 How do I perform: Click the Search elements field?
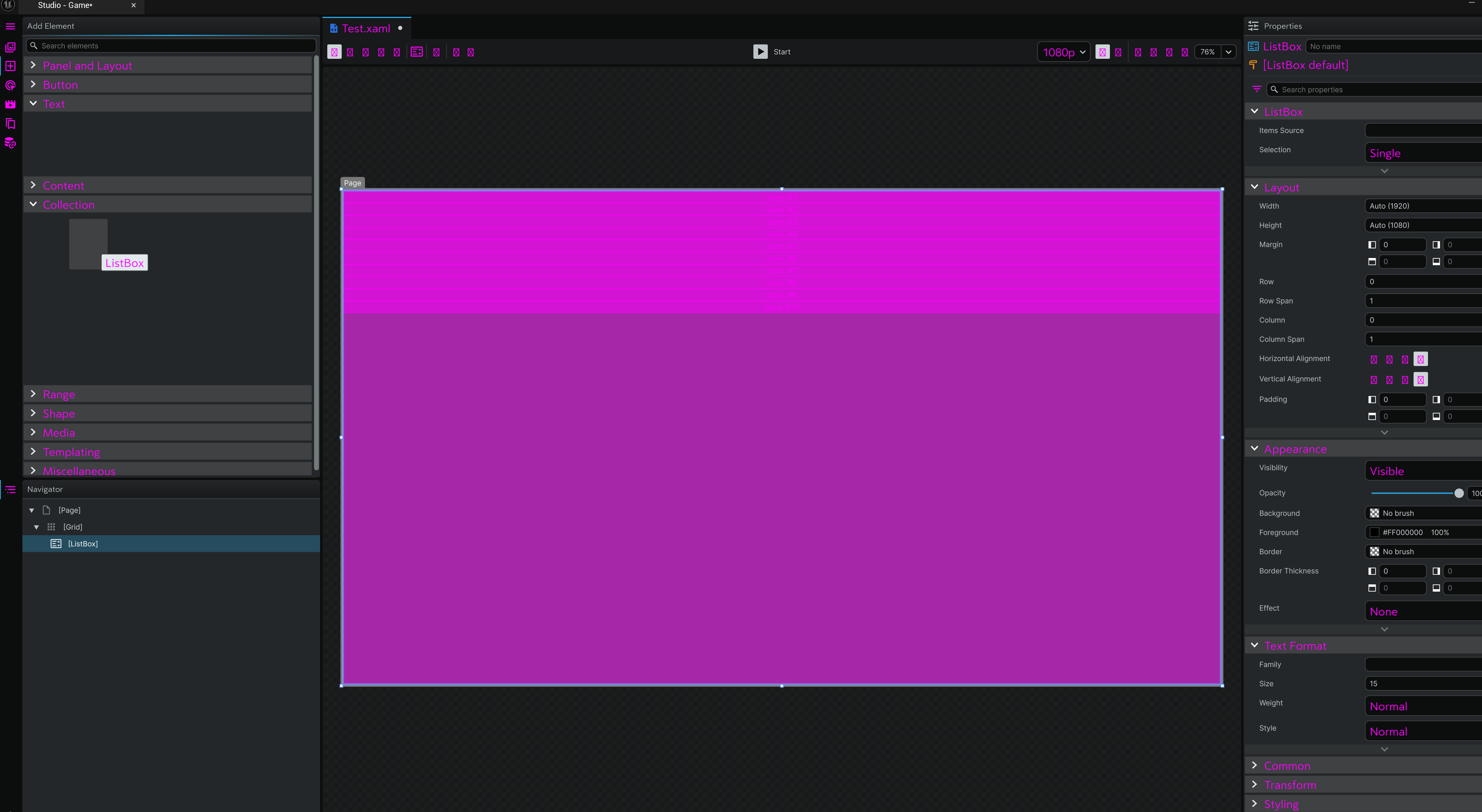click(x=171, y=46)
